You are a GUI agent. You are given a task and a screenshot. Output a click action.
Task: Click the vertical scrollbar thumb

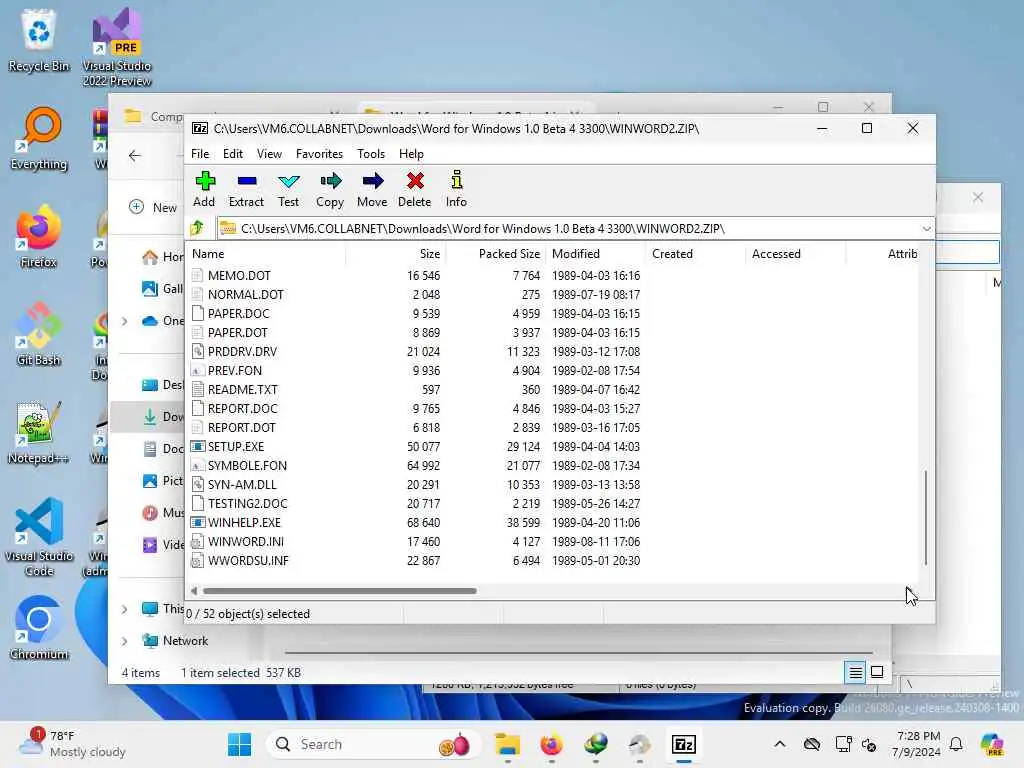point(925,518)
